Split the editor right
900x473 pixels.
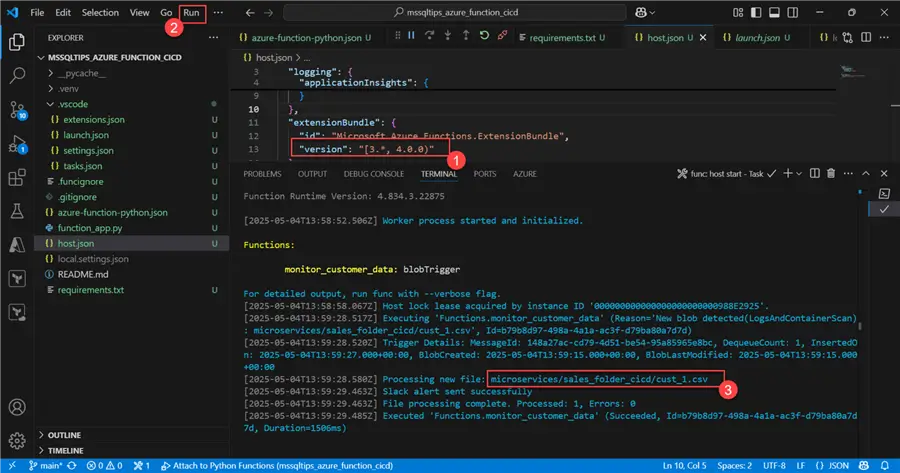pos(866,37)
